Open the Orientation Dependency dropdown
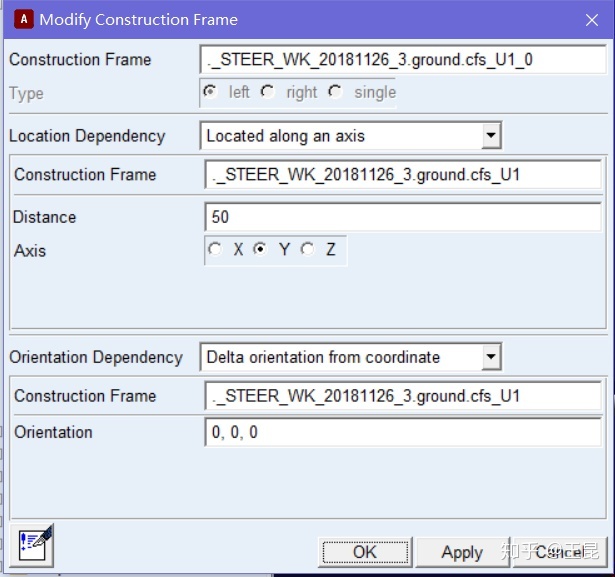The width and height of the screenshot is (615, 577). point(490,357)
